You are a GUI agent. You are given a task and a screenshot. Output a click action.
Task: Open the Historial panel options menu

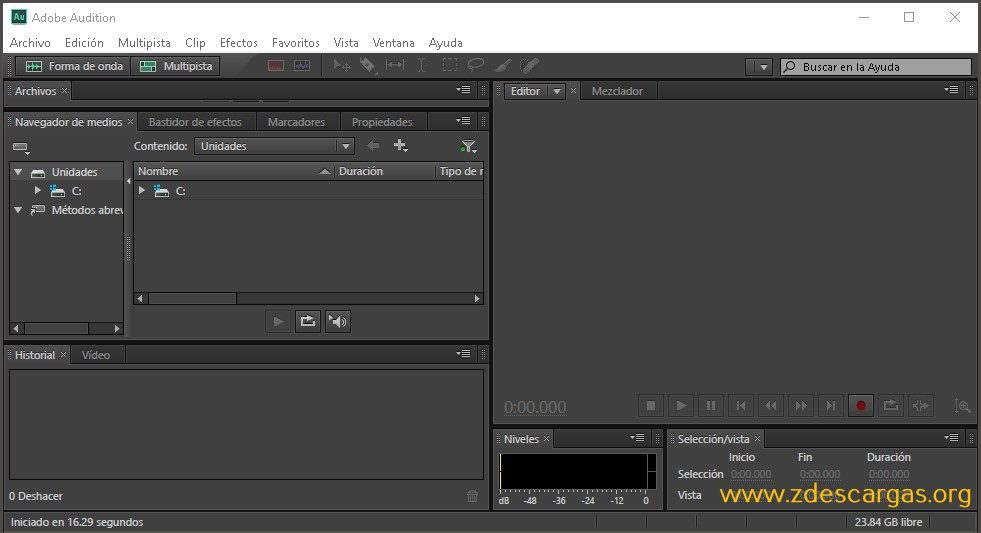pos(463,353)
